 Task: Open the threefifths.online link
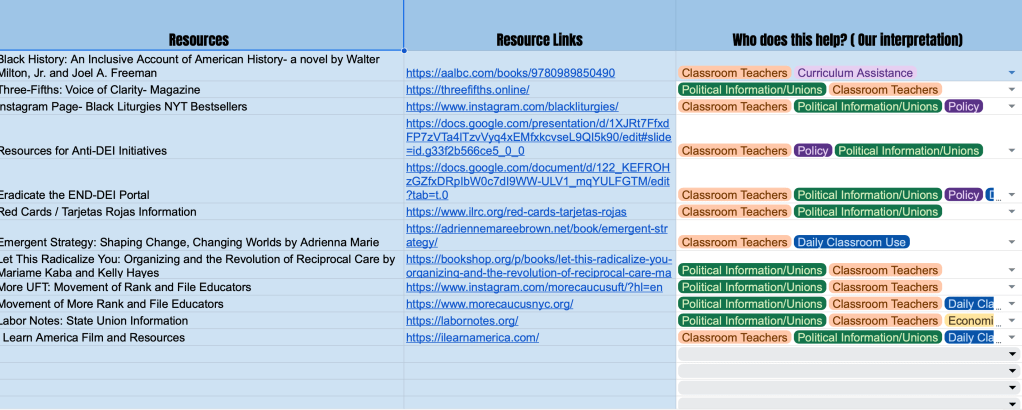click(x=467, y=90)
